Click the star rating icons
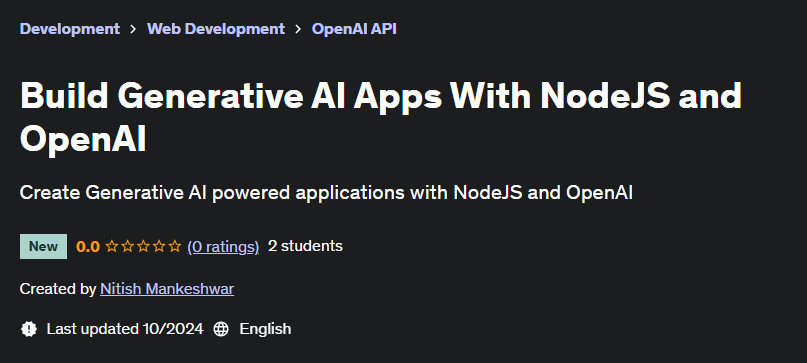This screenshot has height=363, width=807. (x=143, y=247)
